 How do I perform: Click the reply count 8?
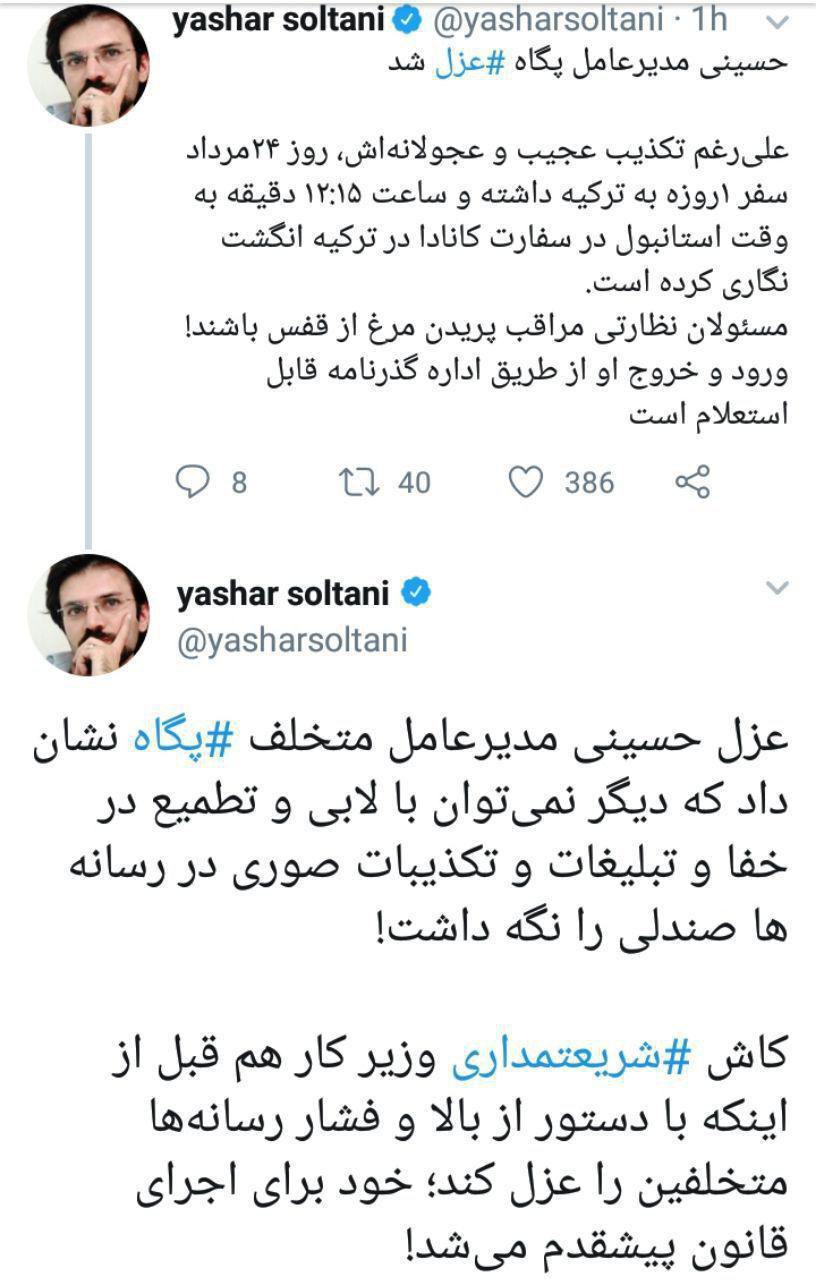[239, 483]
